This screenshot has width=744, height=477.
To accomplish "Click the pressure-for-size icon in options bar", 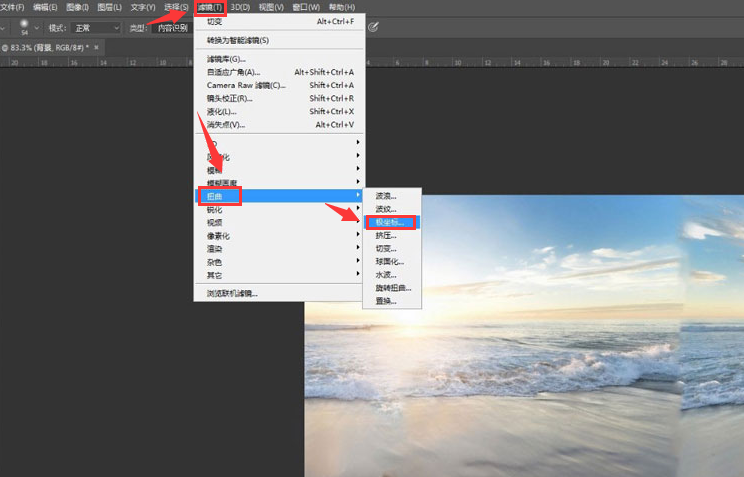I will point(373,27).
